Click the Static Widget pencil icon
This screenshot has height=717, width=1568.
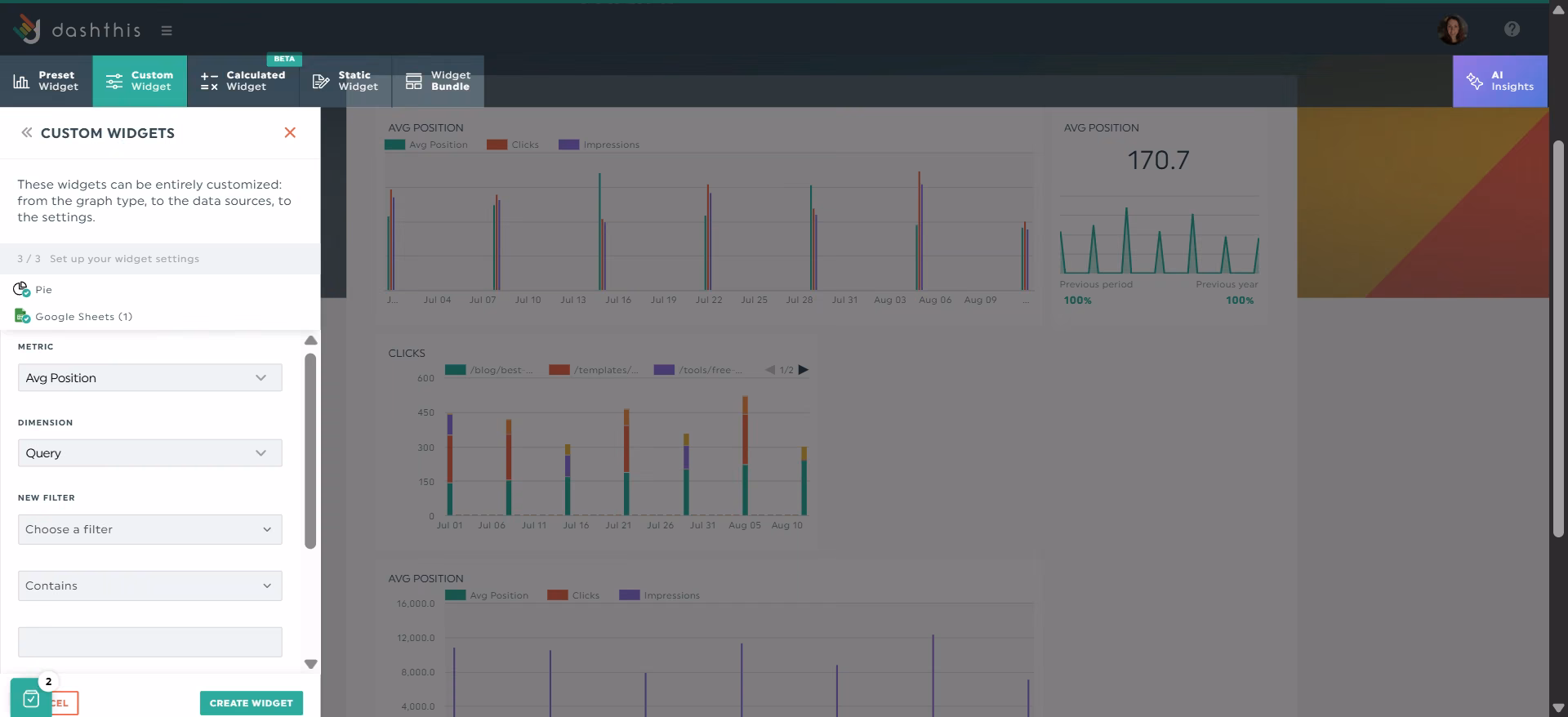321,81
